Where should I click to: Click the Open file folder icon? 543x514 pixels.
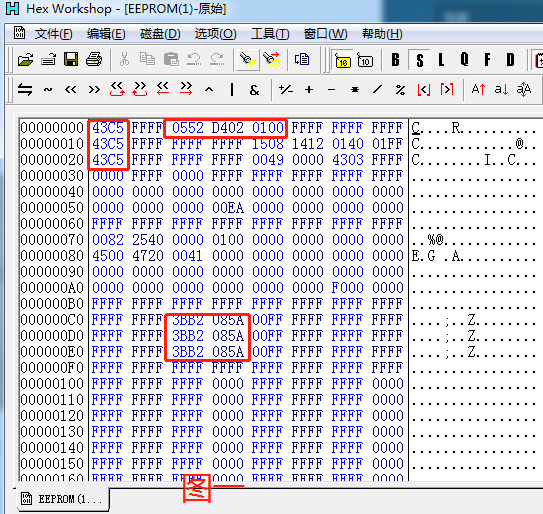point(26,60)
